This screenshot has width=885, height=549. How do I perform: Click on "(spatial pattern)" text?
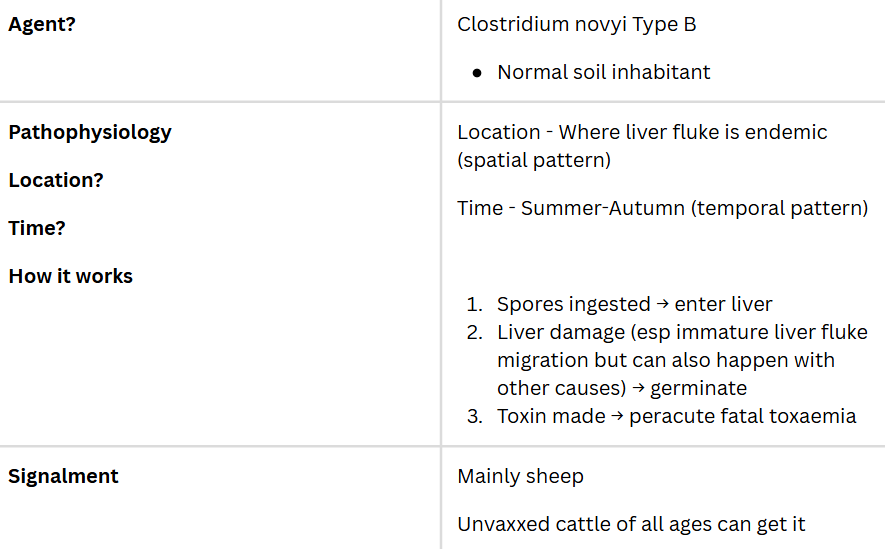[x=533, y=160]
